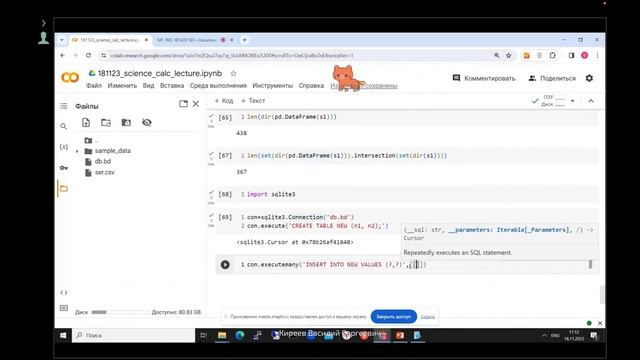Open File Explorer from taskbar
640x360 pixels.
[x=222, y=336]
